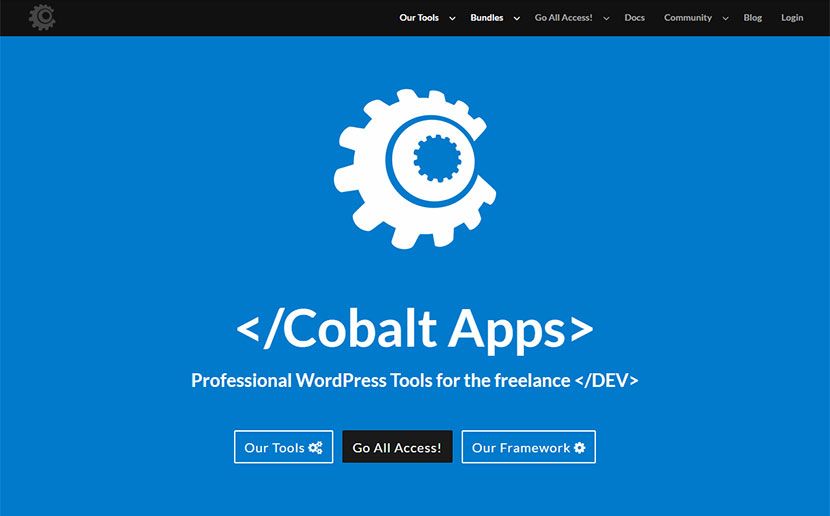Screen dimensions: 830x516
Task: Open the Our Tools menu item
Action: click(x=419, y=17)
